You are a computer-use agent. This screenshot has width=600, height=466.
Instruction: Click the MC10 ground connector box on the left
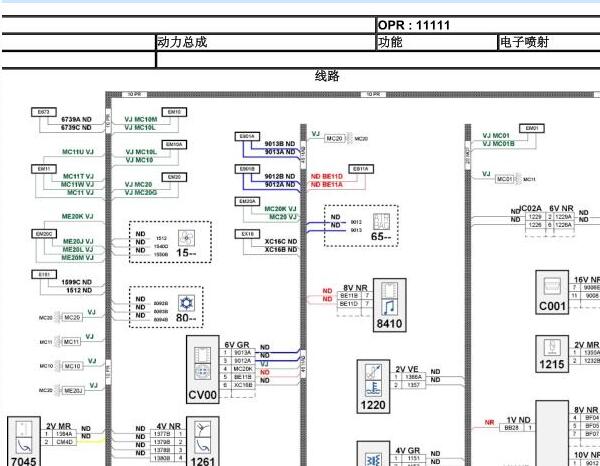click(x=72, y=366)
